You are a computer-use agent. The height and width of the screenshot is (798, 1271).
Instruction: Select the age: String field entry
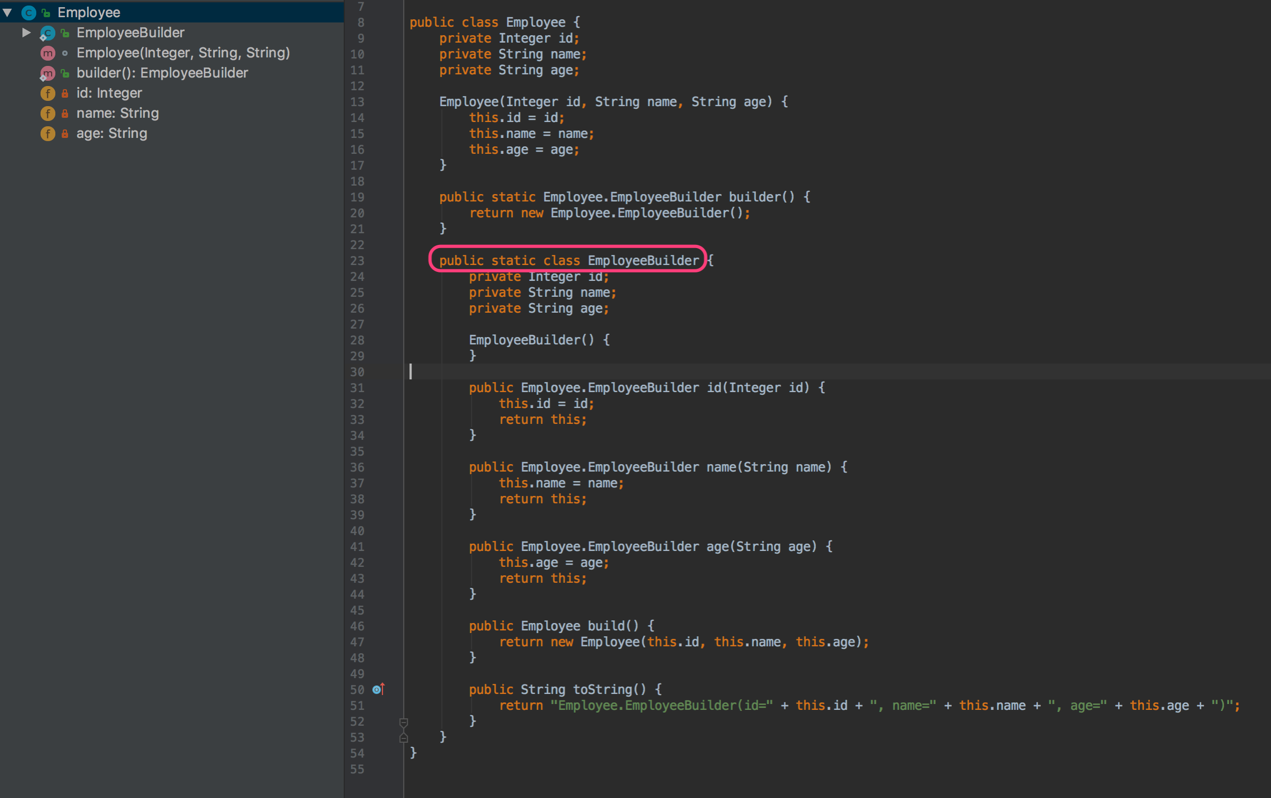[x=111, y=133]
